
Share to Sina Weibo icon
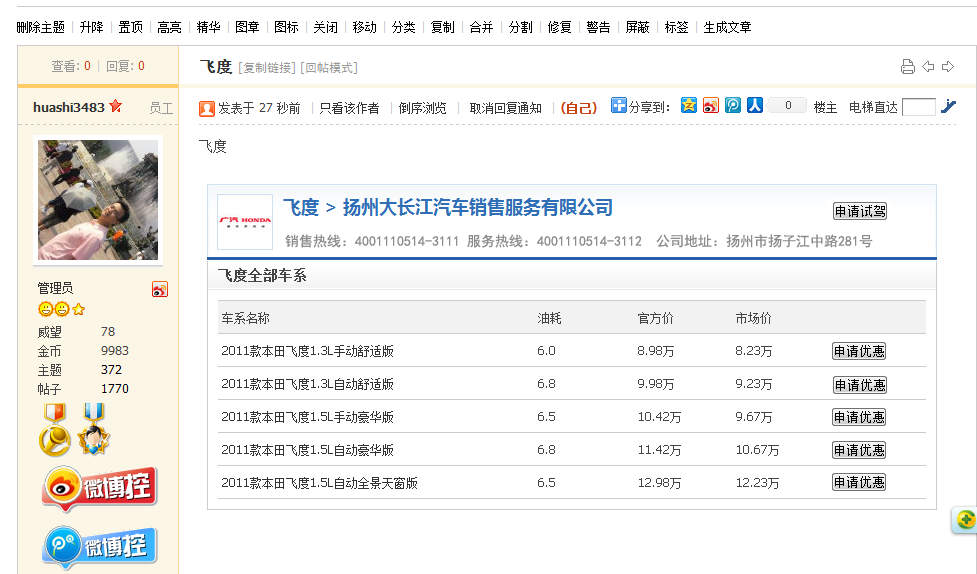711,105
